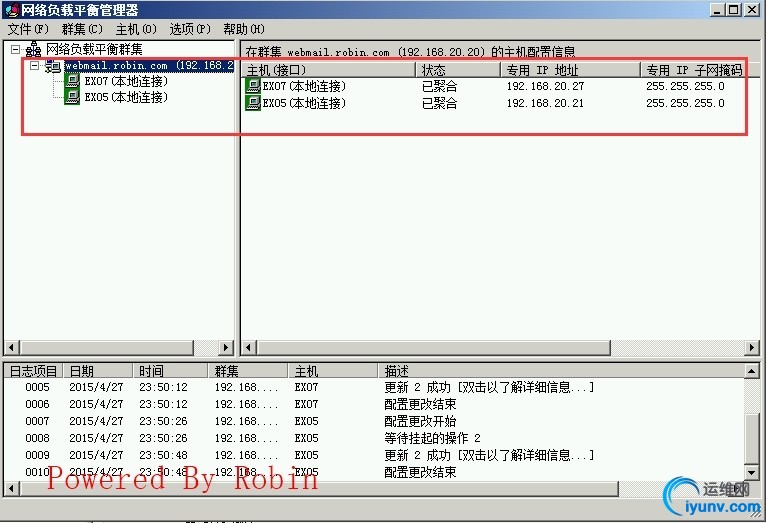Image resolution: width=766 pixels, height=523 pixels.
Task: Open the 帮助(H) menu
Action: pyautogui.click(x=244, y=29)
